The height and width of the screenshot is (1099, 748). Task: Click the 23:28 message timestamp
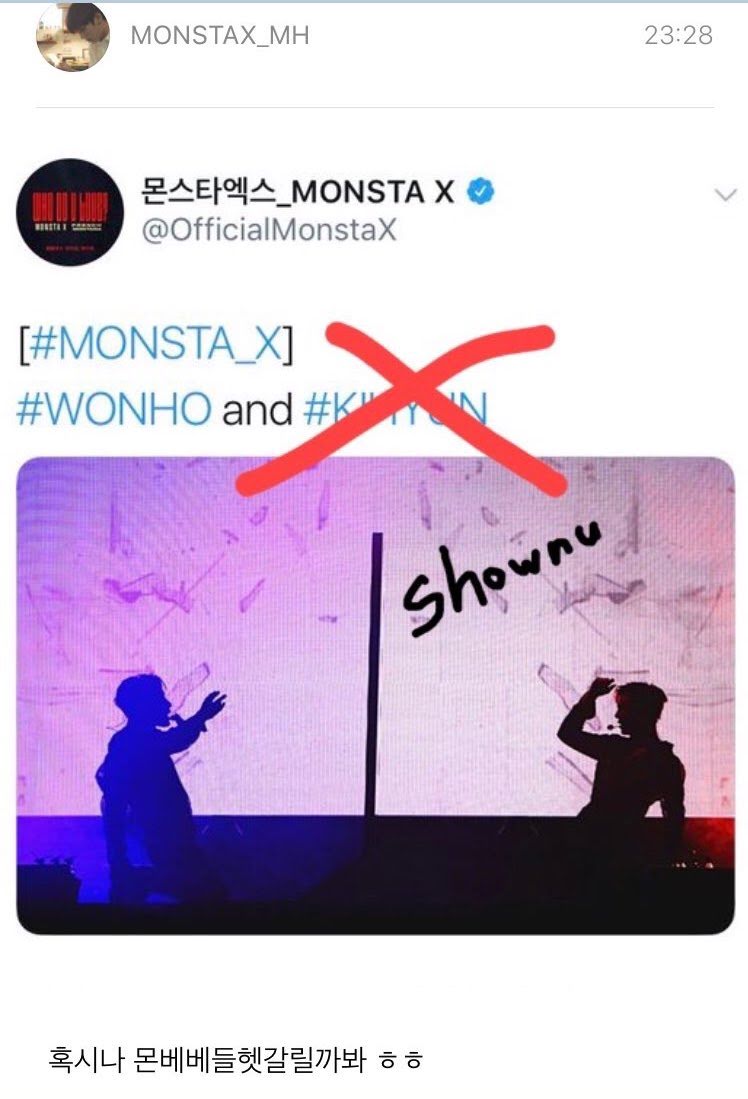coord(678,35)
